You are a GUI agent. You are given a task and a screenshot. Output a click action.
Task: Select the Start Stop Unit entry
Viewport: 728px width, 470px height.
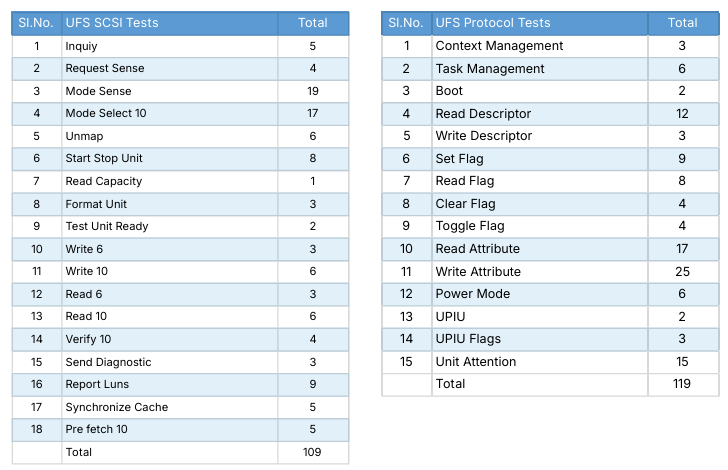pyautogui.click(x=104, y=158)
